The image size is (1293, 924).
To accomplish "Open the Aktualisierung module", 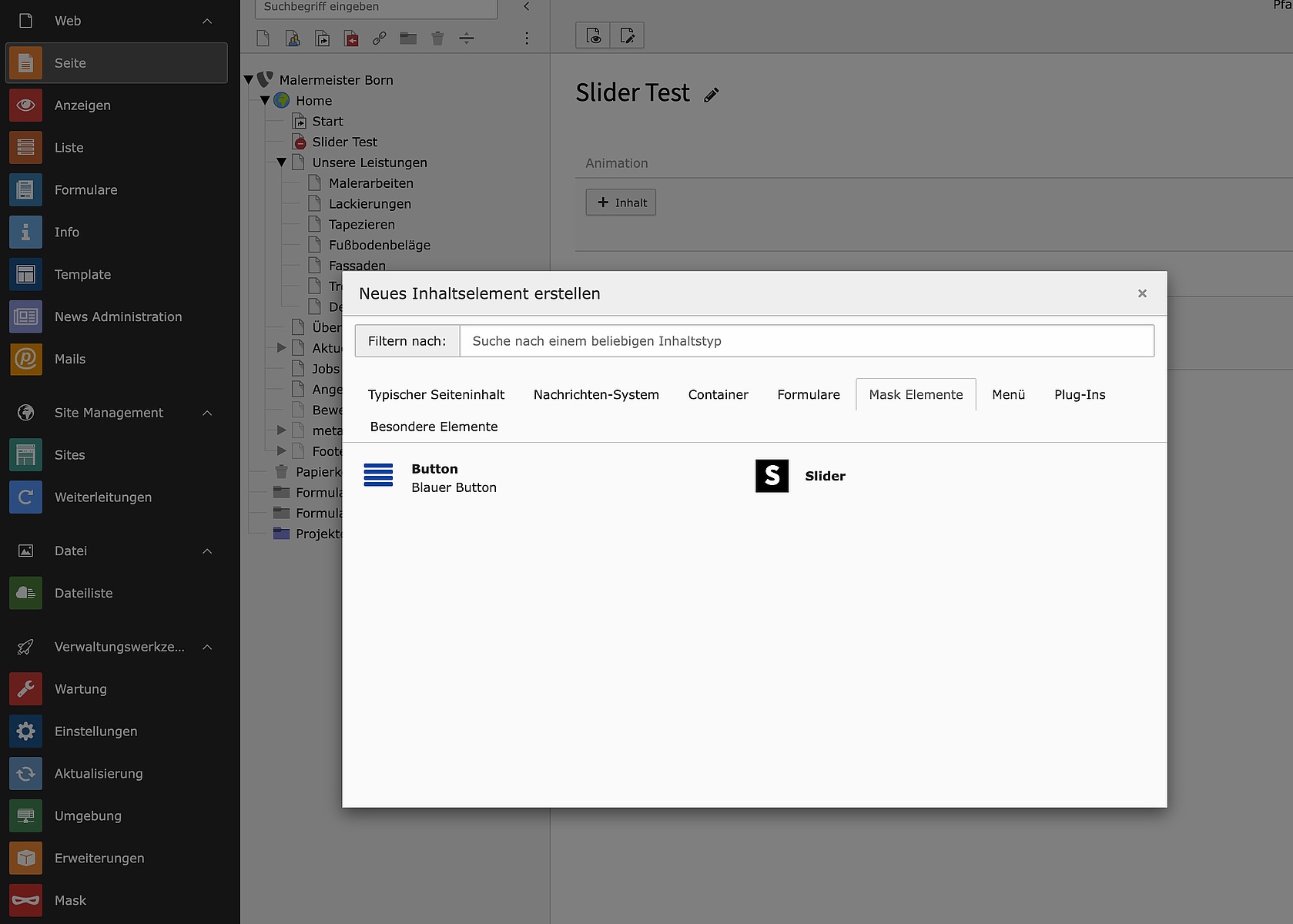I will point(116,774).
